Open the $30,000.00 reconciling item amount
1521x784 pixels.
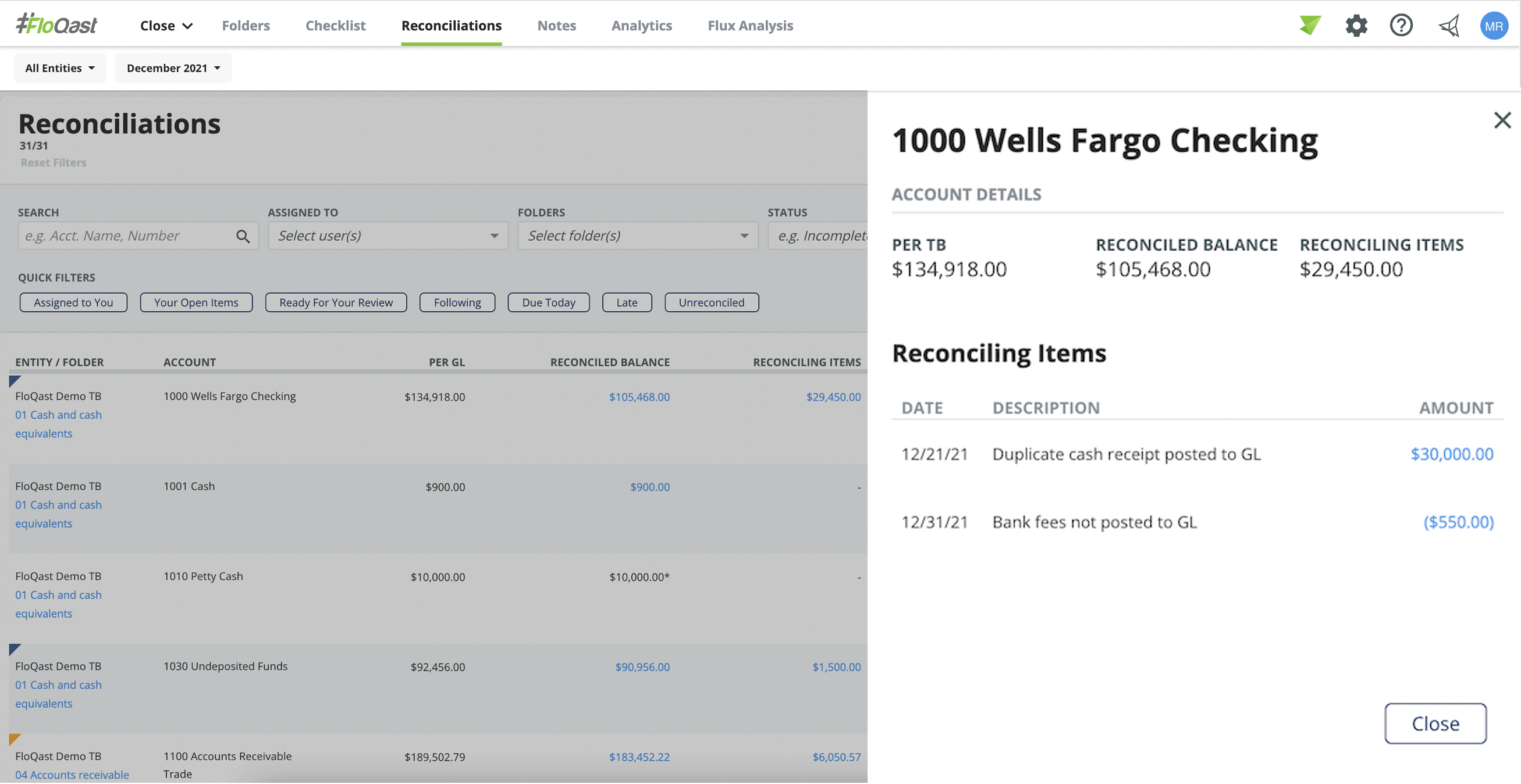pos(1451,454)
